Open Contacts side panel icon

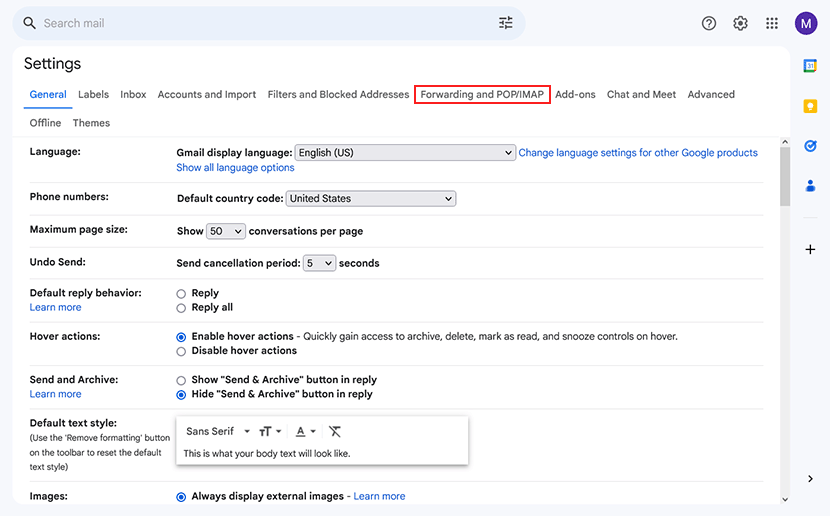point(810,186)
